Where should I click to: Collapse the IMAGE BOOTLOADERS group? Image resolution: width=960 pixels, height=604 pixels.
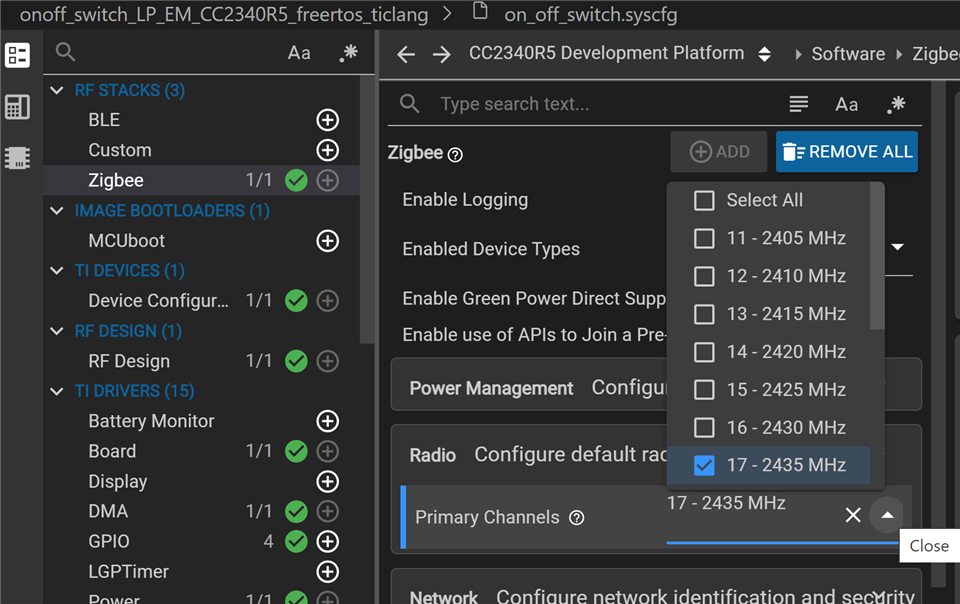point(57,211)
